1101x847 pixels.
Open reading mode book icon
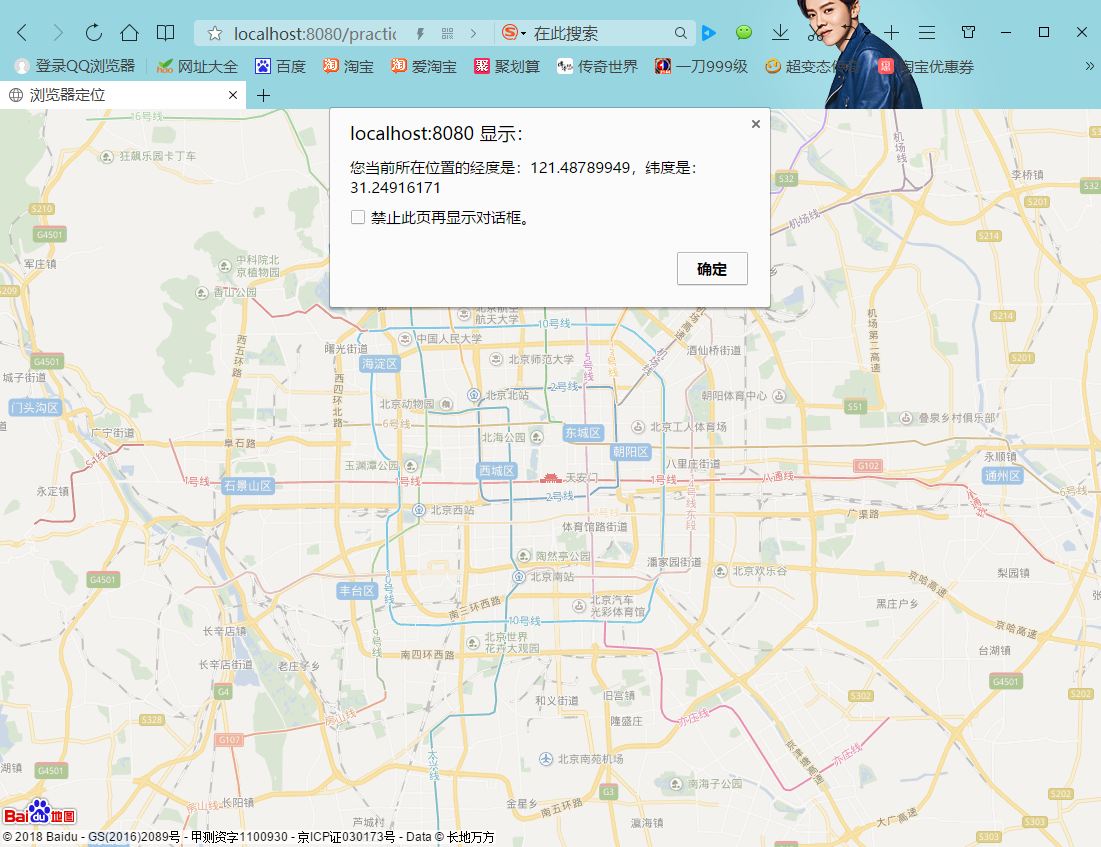166,32
